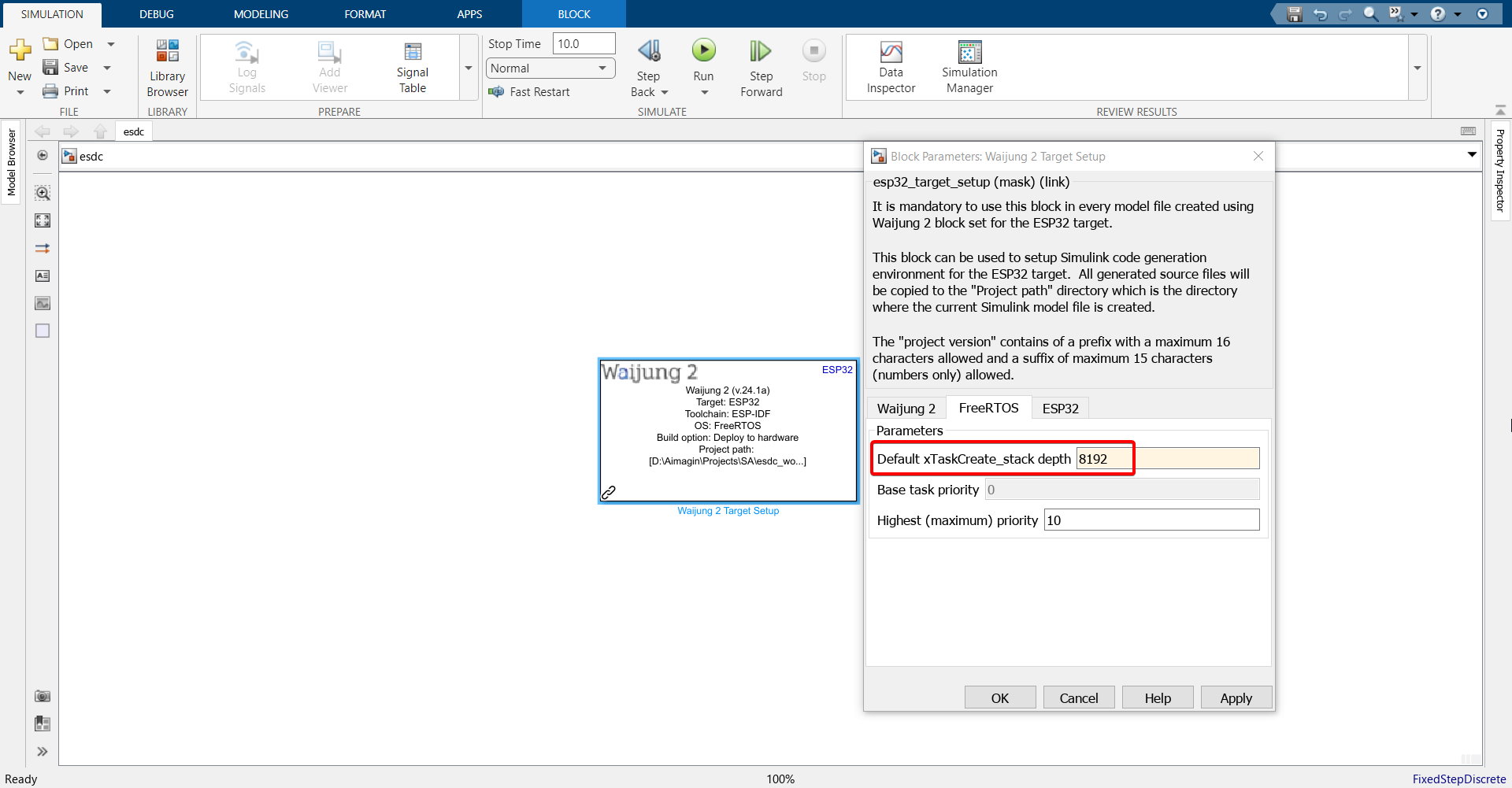Click the Stop Time input field
Viewport: 1512px width, 788px height.
[584, 44]
